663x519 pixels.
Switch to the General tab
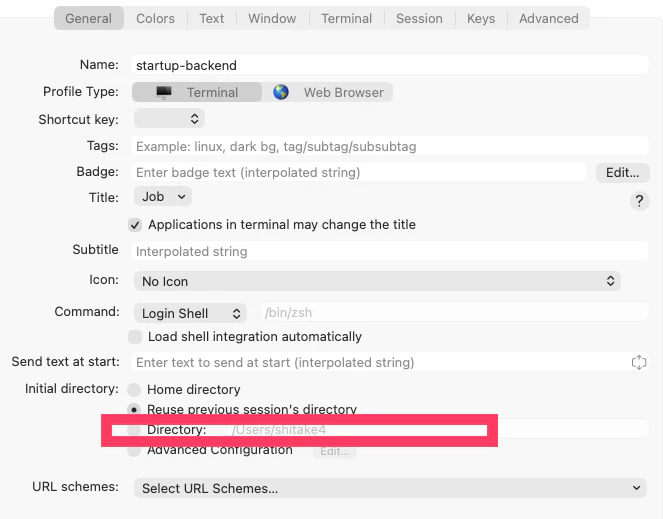pos(89,18)
